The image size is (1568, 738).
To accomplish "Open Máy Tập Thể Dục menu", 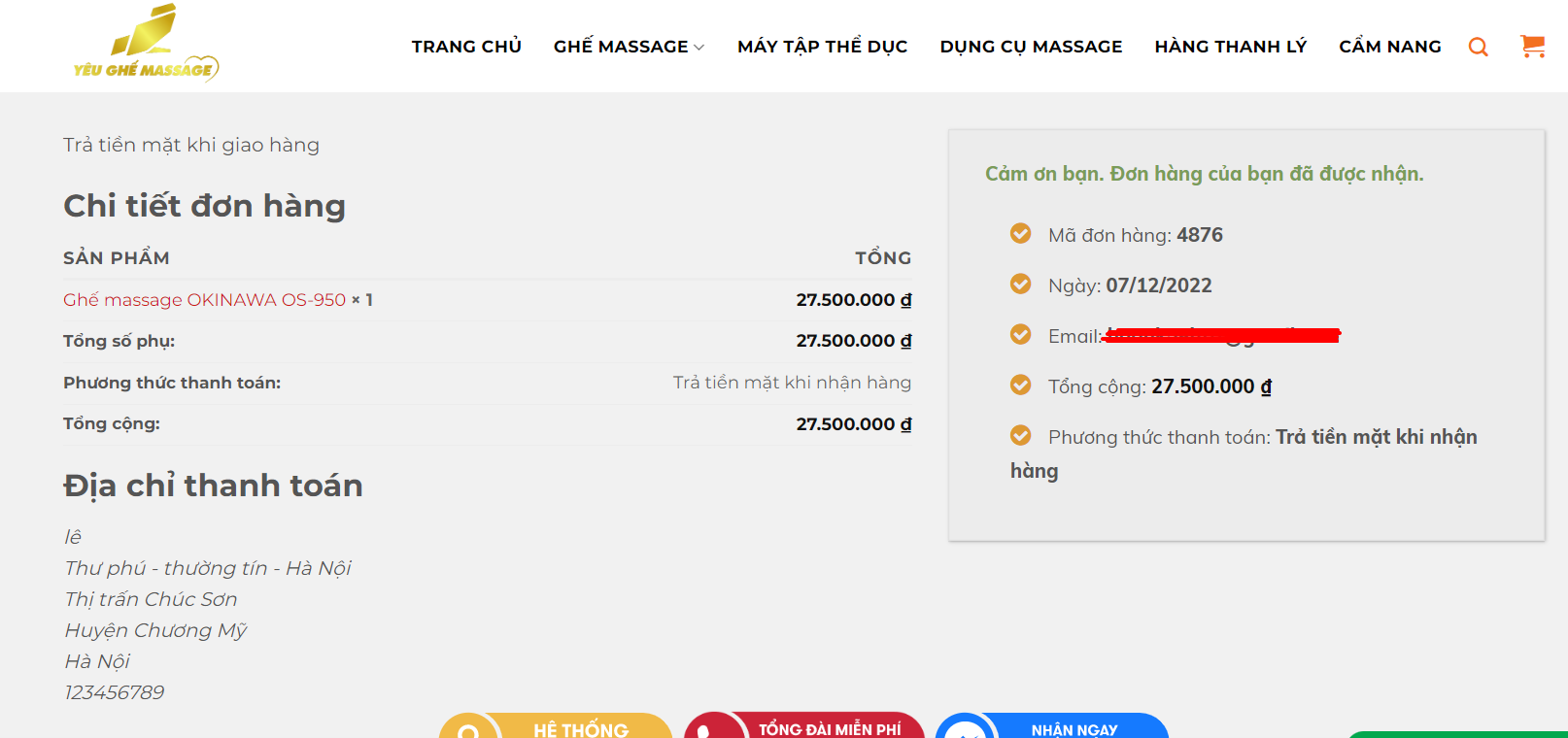I will 822,47.
